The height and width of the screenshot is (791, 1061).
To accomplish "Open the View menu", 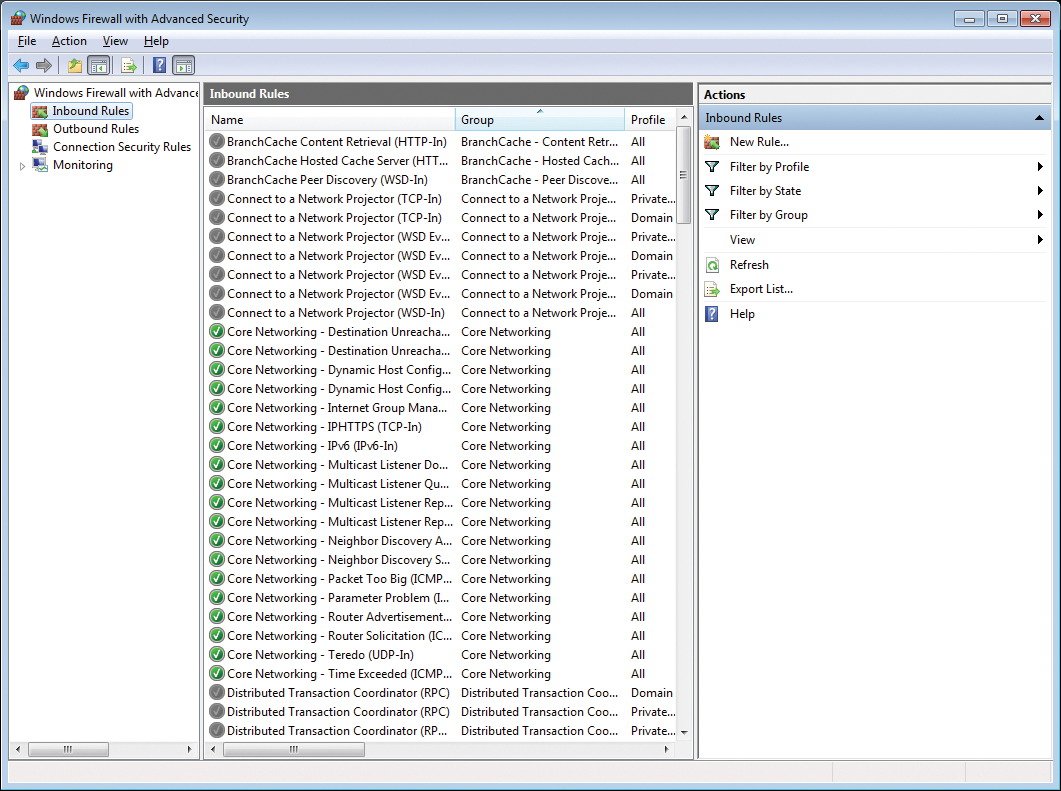I will (115, 41).
